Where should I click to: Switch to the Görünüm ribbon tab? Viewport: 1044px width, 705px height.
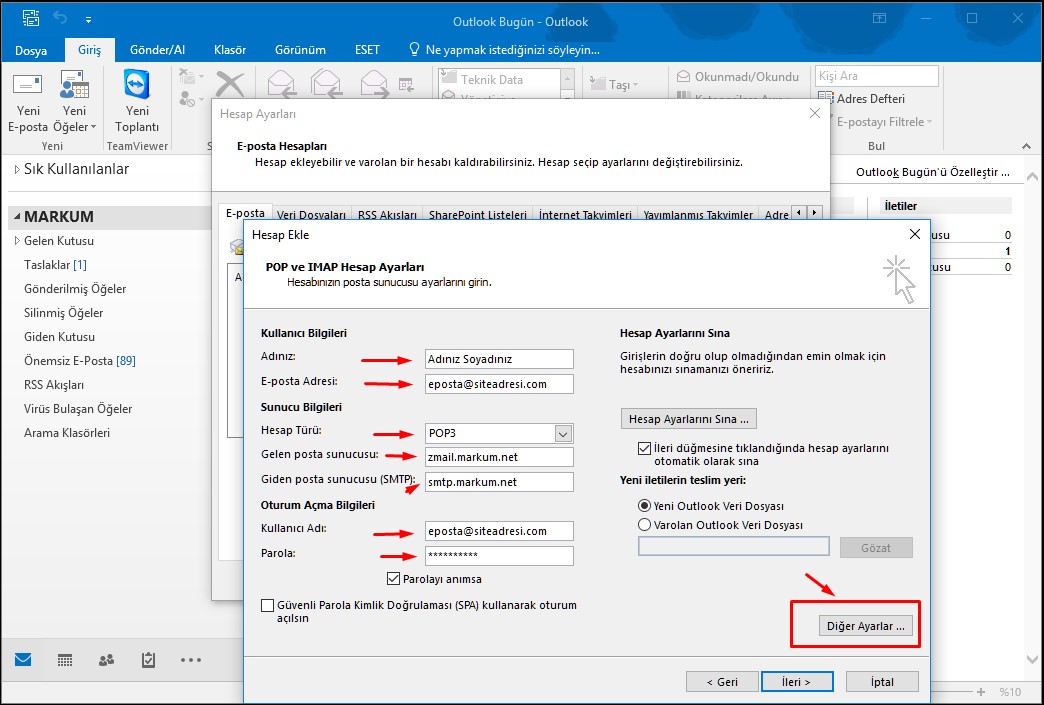coord(300,50)
